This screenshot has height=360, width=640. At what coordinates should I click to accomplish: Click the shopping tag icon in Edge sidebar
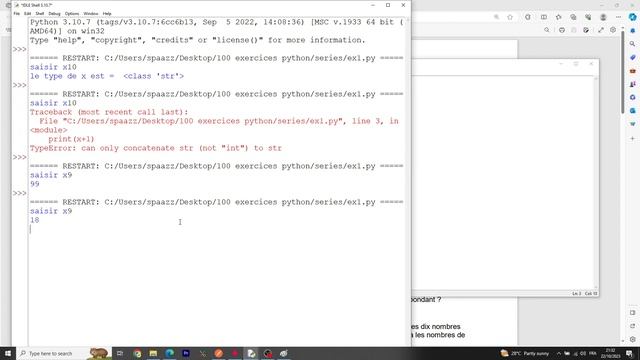coord(633,58)
